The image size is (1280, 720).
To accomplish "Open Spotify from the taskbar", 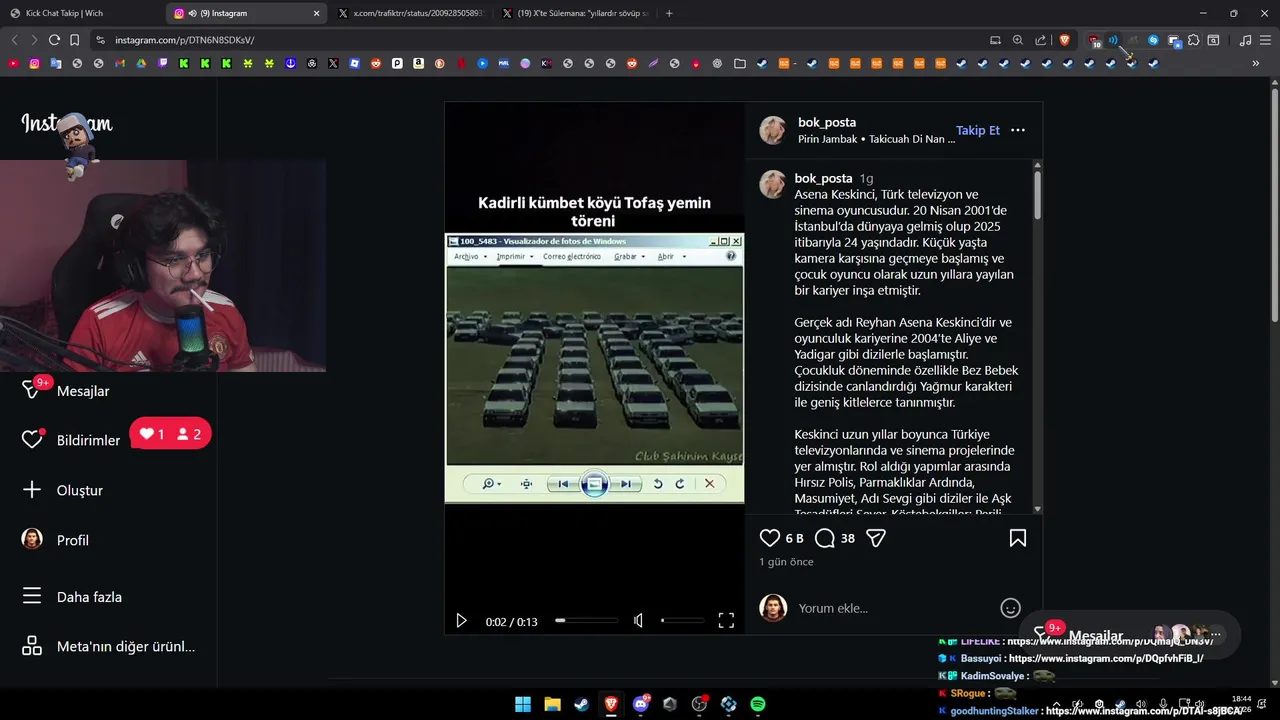I will pyautogui.click(x=758, y=704).
